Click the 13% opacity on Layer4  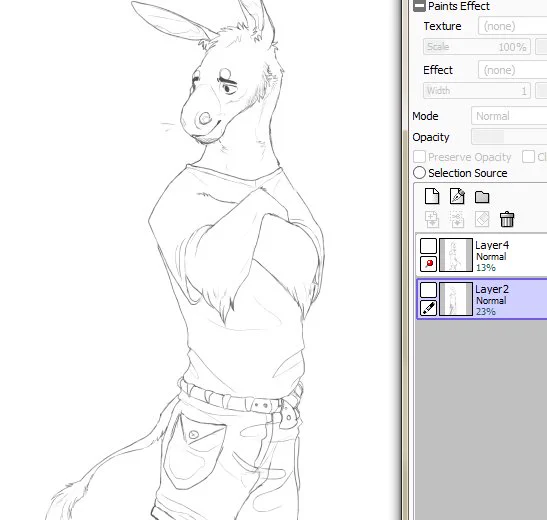click(x=486, y=267)
